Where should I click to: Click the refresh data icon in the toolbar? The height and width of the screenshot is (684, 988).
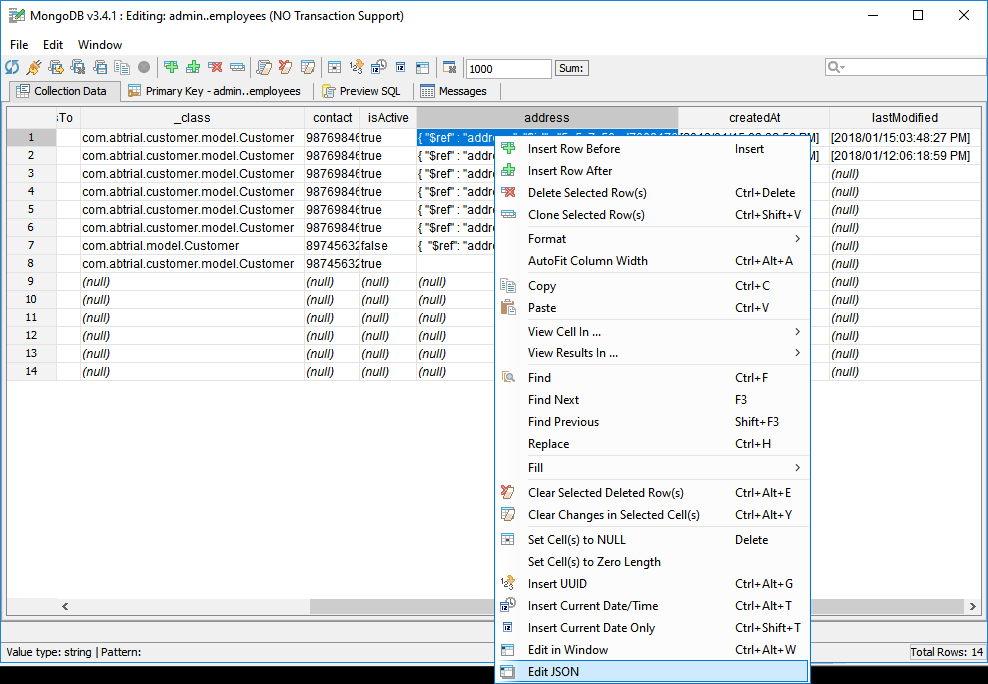pos(12,67)
